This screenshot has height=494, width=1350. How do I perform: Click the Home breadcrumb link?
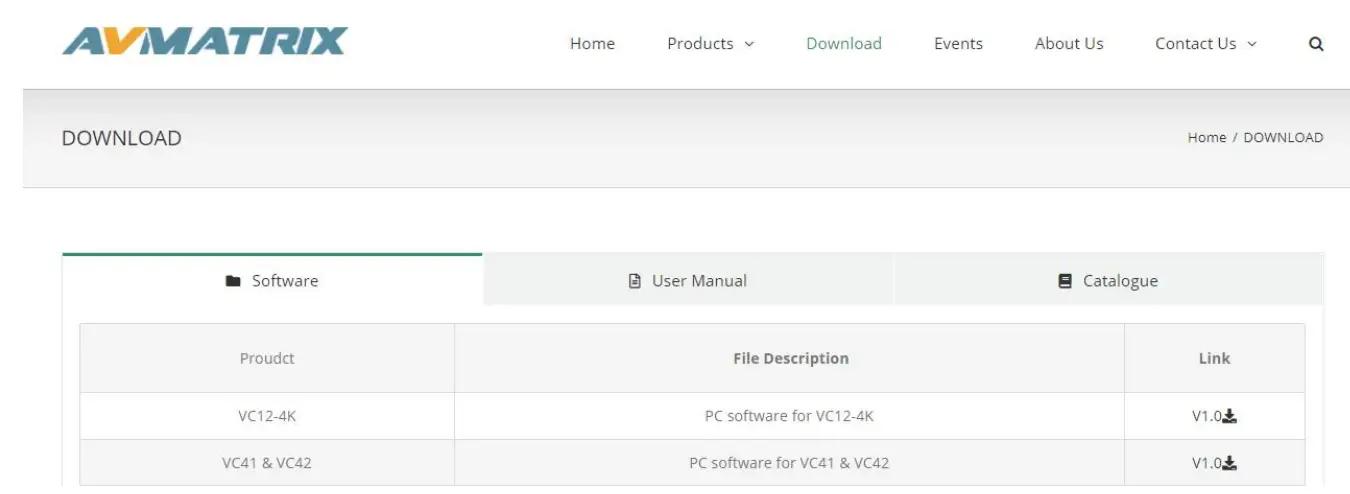pos(1206,138)
